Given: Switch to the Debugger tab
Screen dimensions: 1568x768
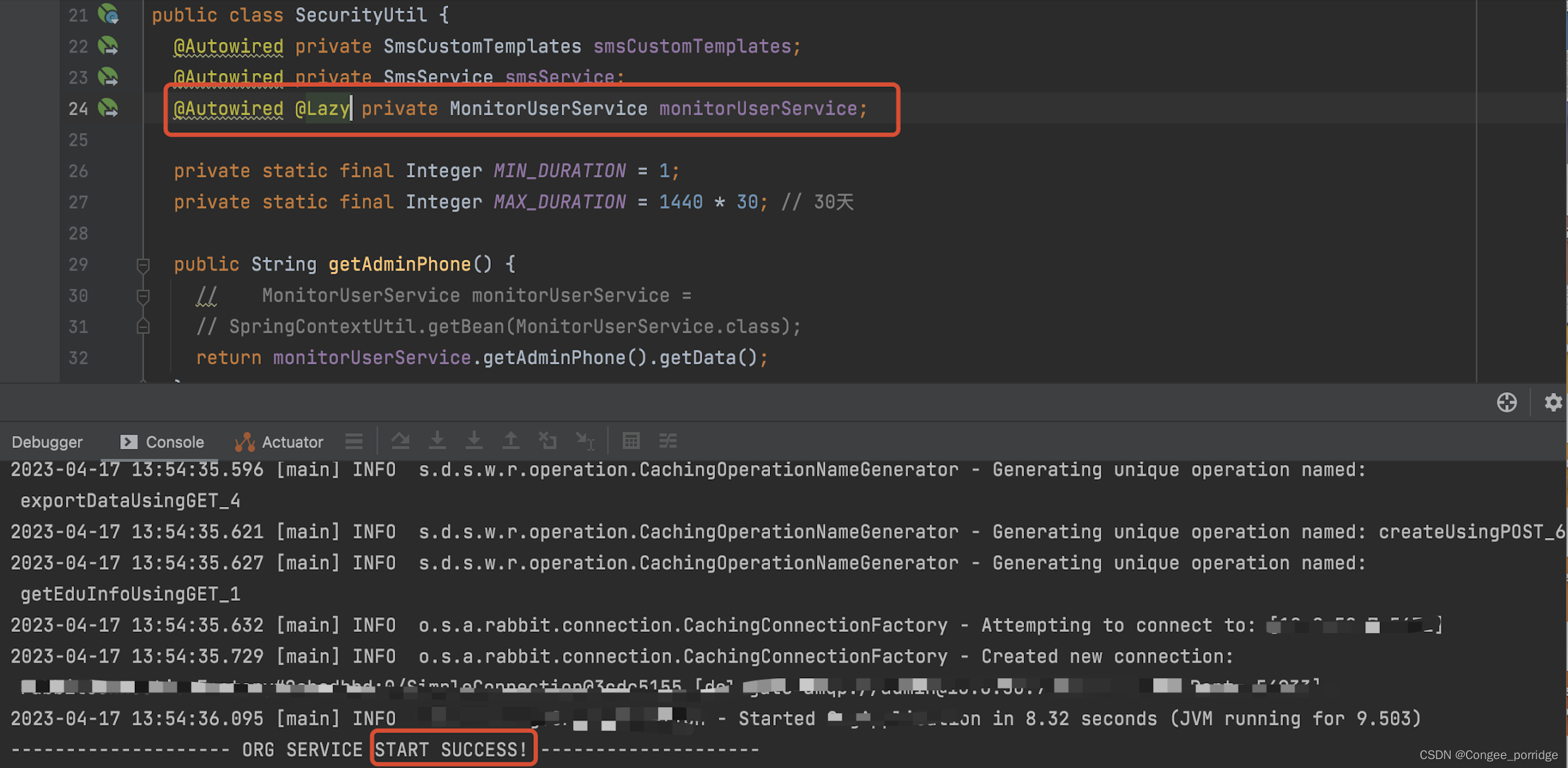Looking at the screenshot, I should pyautogui.click(x=47, y=442).
